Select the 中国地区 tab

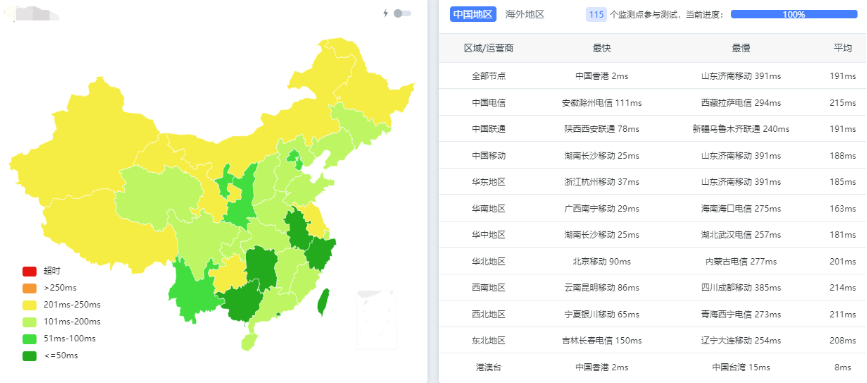[x=473, y=15]
